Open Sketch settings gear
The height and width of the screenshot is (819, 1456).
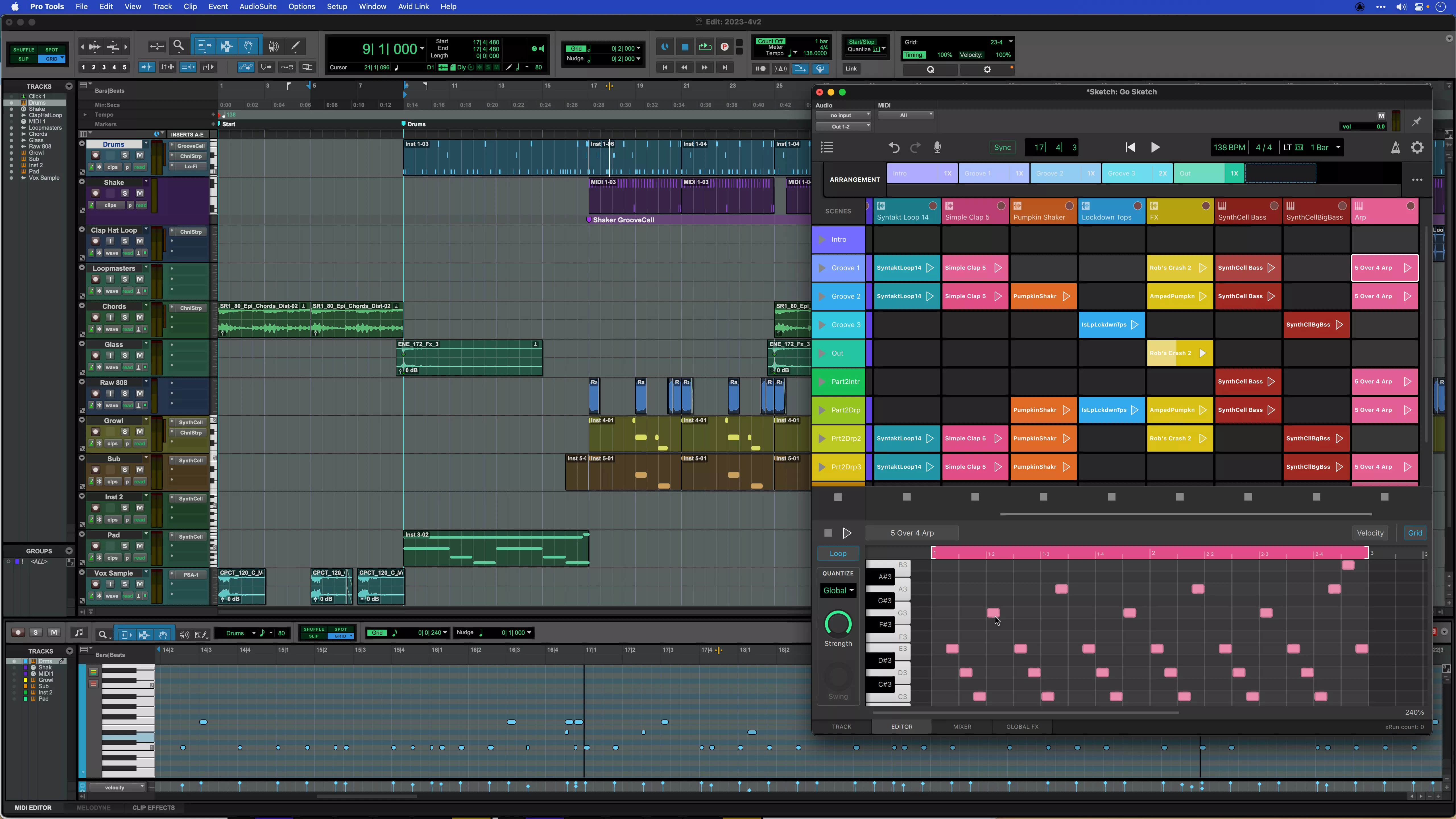click(x=1418, y=148)
